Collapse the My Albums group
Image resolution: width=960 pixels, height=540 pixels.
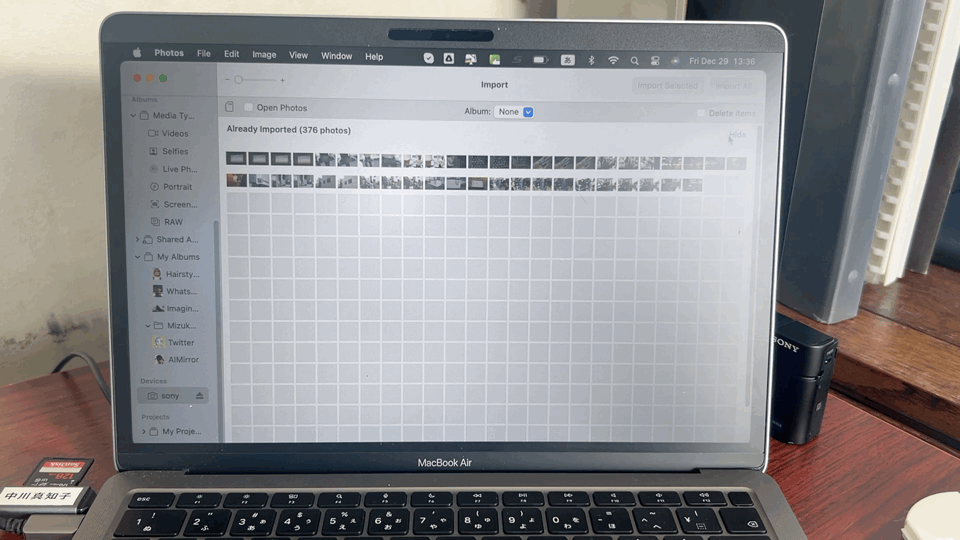point(137,257)
